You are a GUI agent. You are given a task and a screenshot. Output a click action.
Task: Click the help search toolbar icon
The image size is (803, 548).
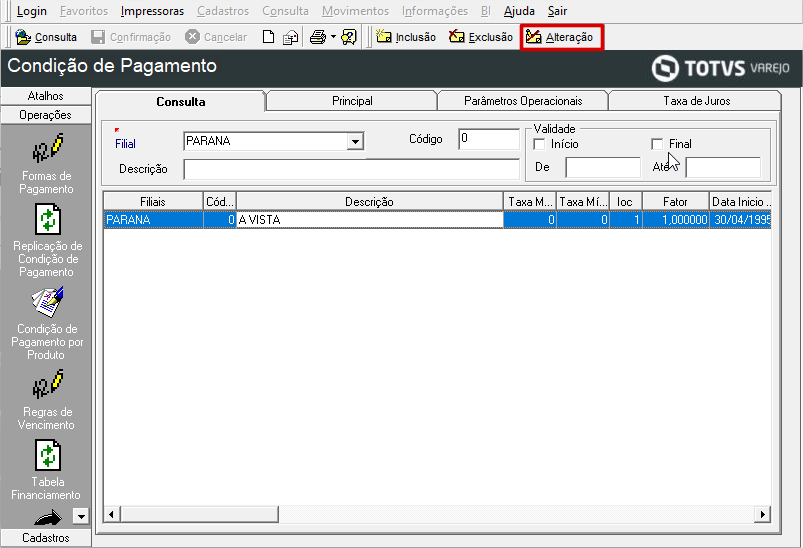(x=349, y=37)
